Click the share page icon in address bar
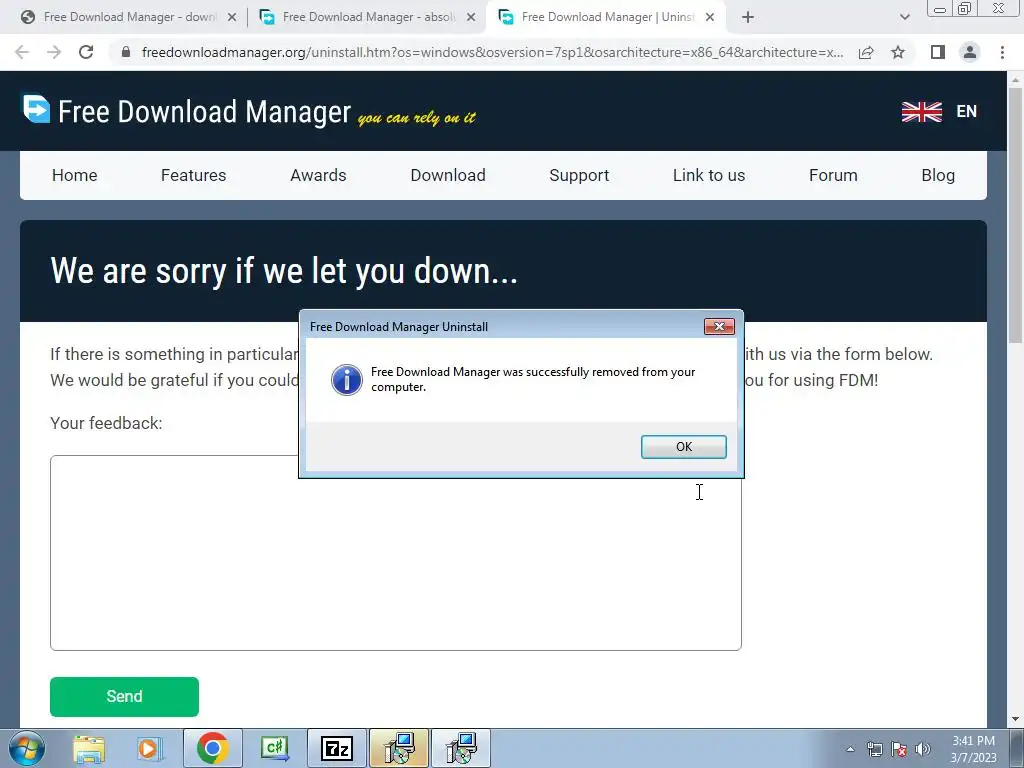The width and height of the screenshot is (1024, 768). (x=866, y=52)
